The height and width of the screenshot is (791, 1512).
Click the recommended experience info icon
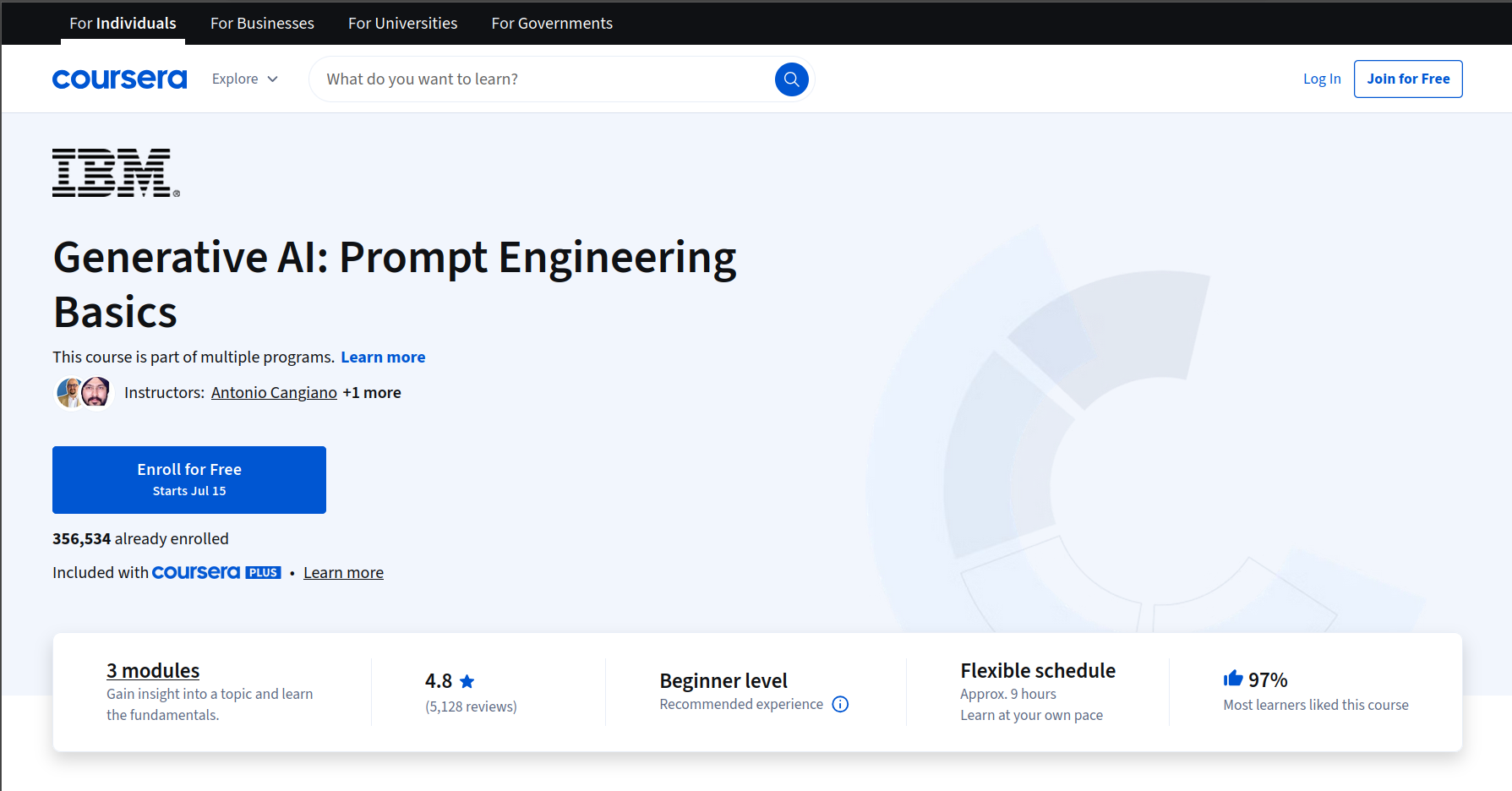pyautogui.click(x=840, y=705)
